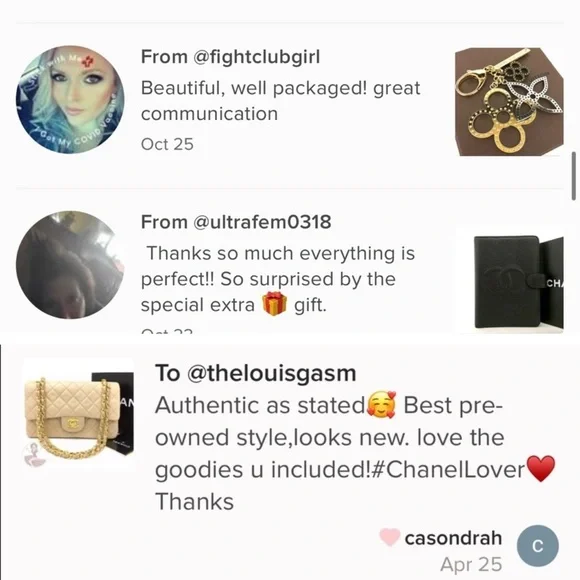This screenshot has height=580, width=580.
Task: Open fightclubgirl's profile avatar
Action: (70, 100)
